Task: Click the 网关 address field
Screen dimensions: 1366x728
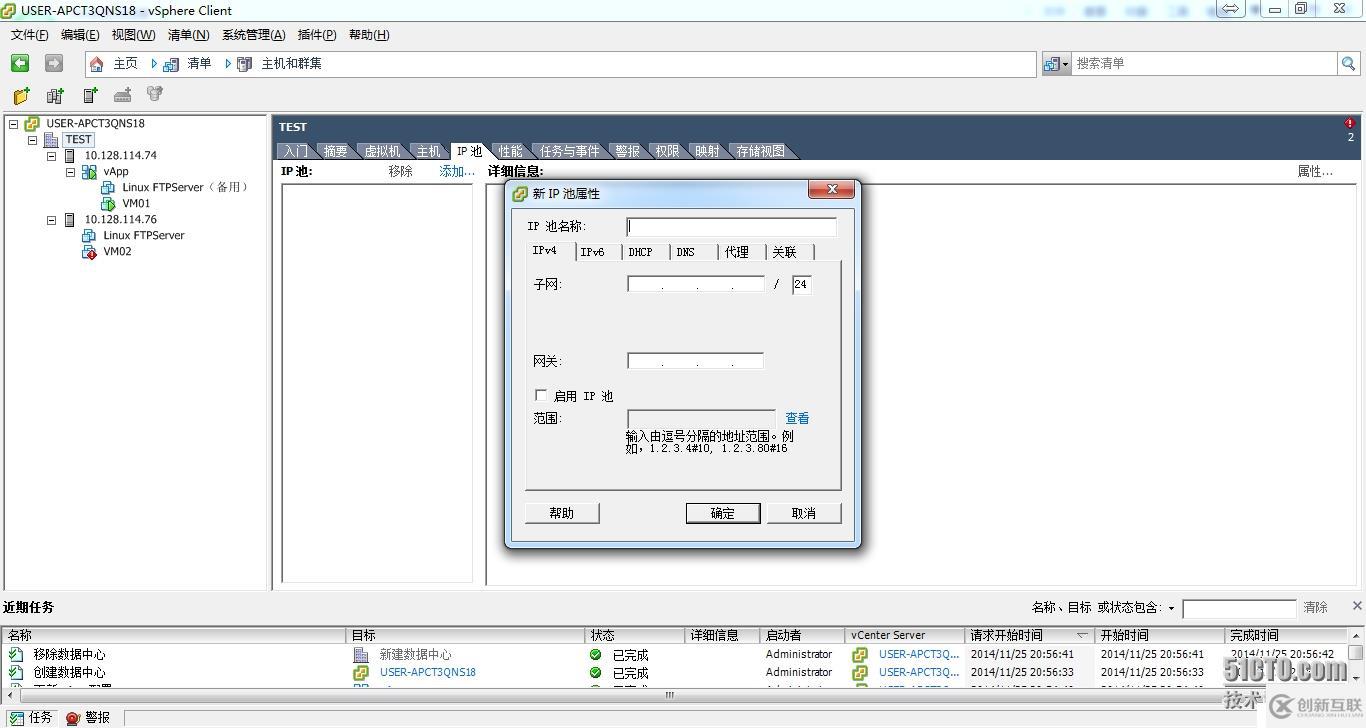Action: (695, 361)
